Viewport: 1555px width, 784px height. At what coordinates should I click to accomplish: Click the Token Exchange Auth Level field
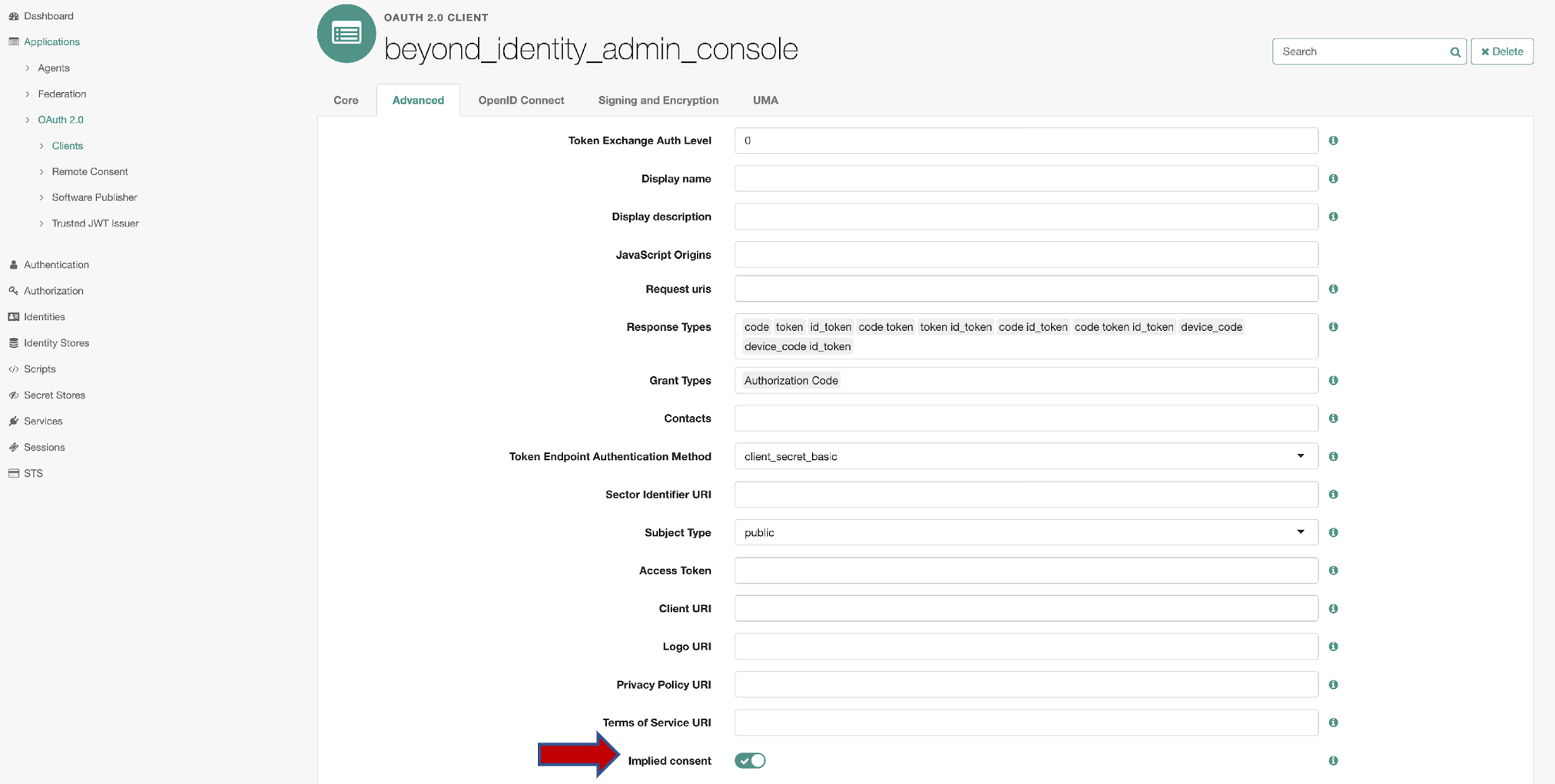(x=1026, y=141)
